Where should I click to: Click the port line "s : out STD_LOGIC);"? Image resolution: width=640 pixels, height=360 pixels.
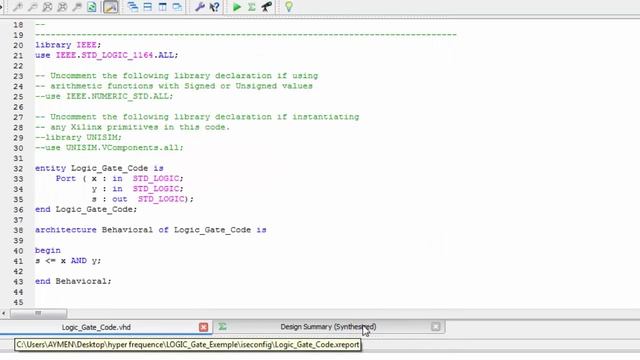pyautogui.click(x=142, y=199)
